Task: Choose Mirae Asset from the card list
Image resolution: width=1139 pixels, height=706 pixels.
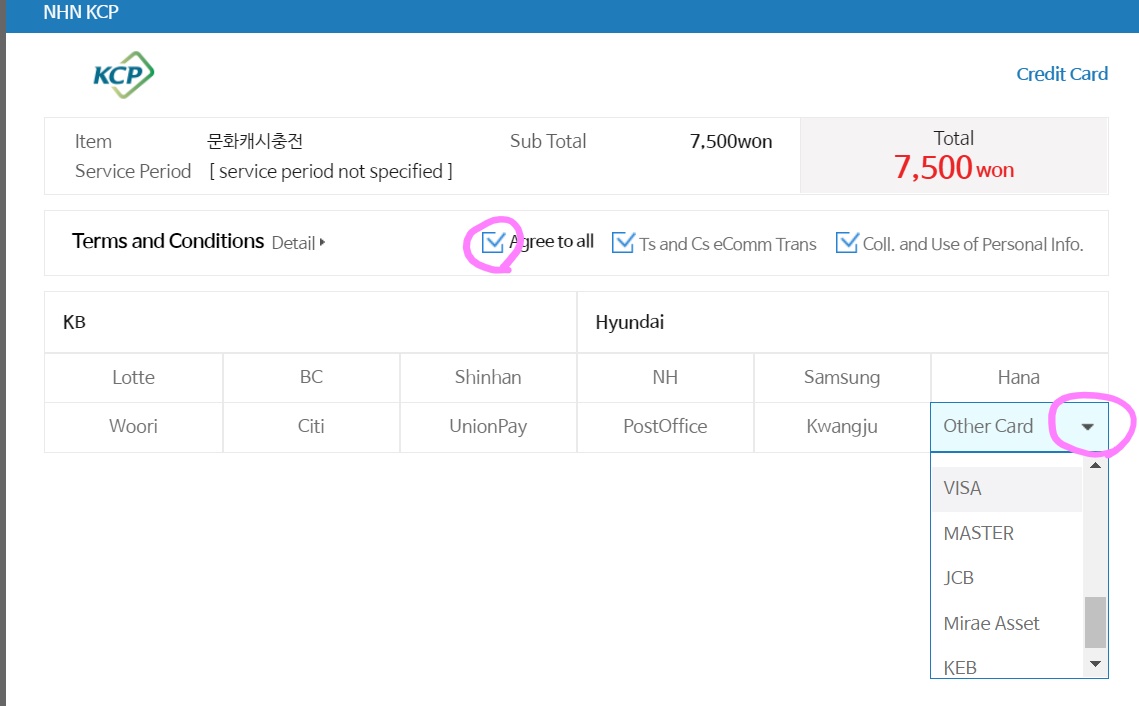Action: 1008,623
